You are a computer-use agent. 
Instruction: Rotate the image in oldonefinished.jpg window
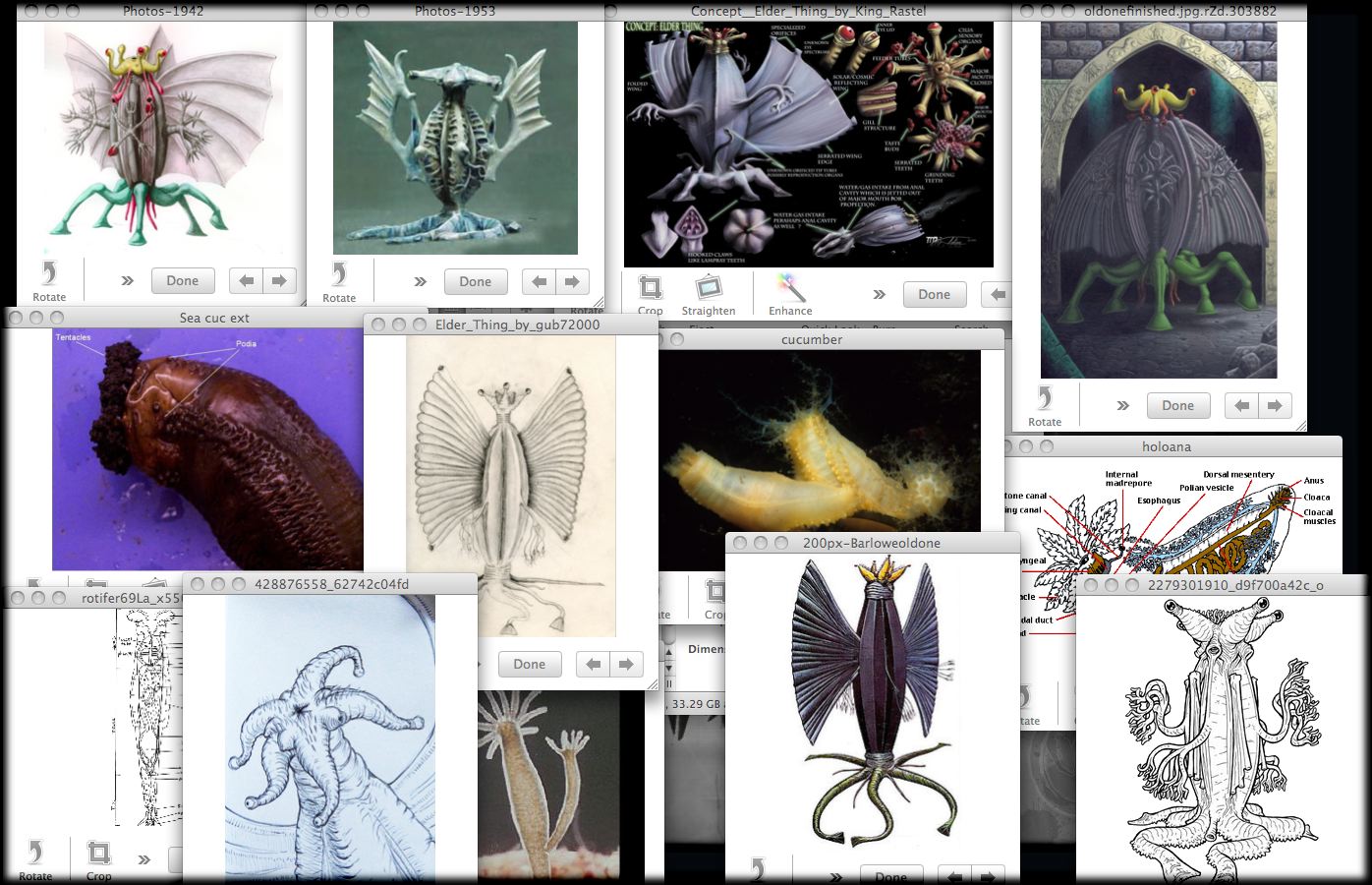click(x=1045, y=405)
